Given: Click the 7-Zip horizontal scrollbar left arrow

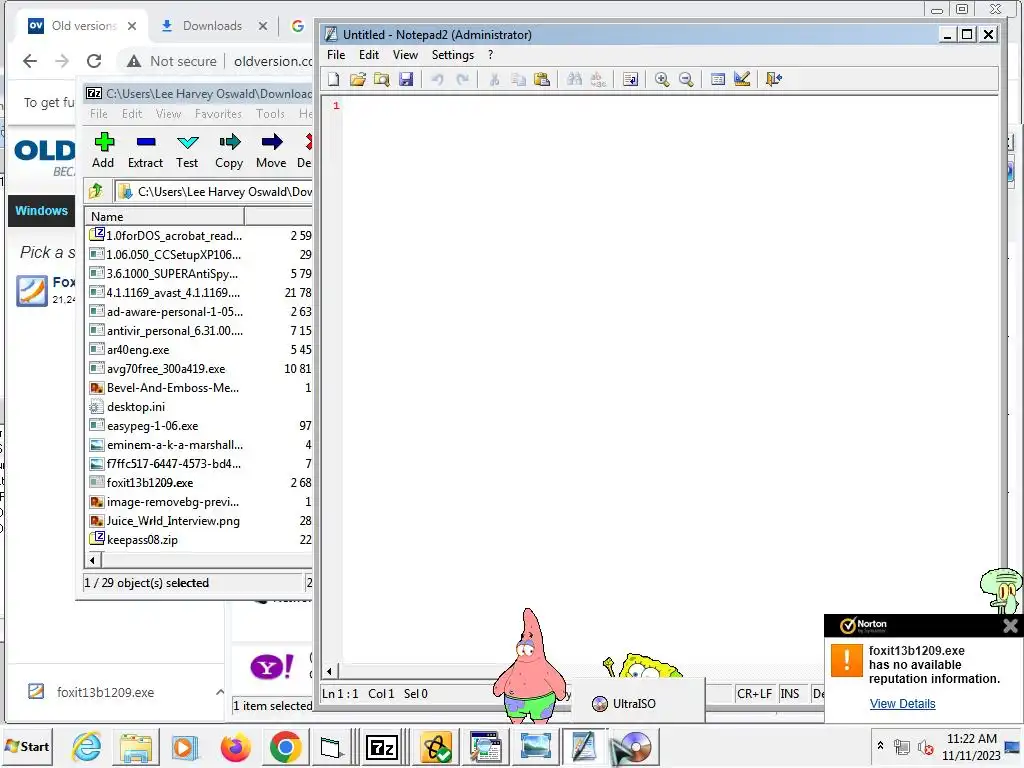Looking at the screenshot, I should (93, 560).
